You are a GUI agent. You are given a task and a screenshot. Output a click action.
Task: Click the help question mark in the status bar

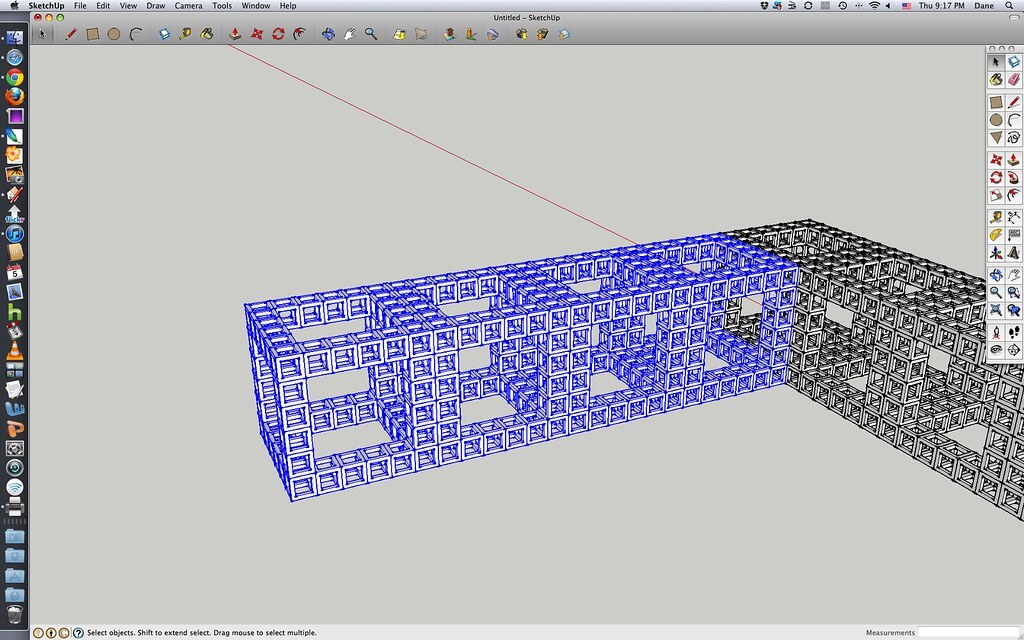78,632
